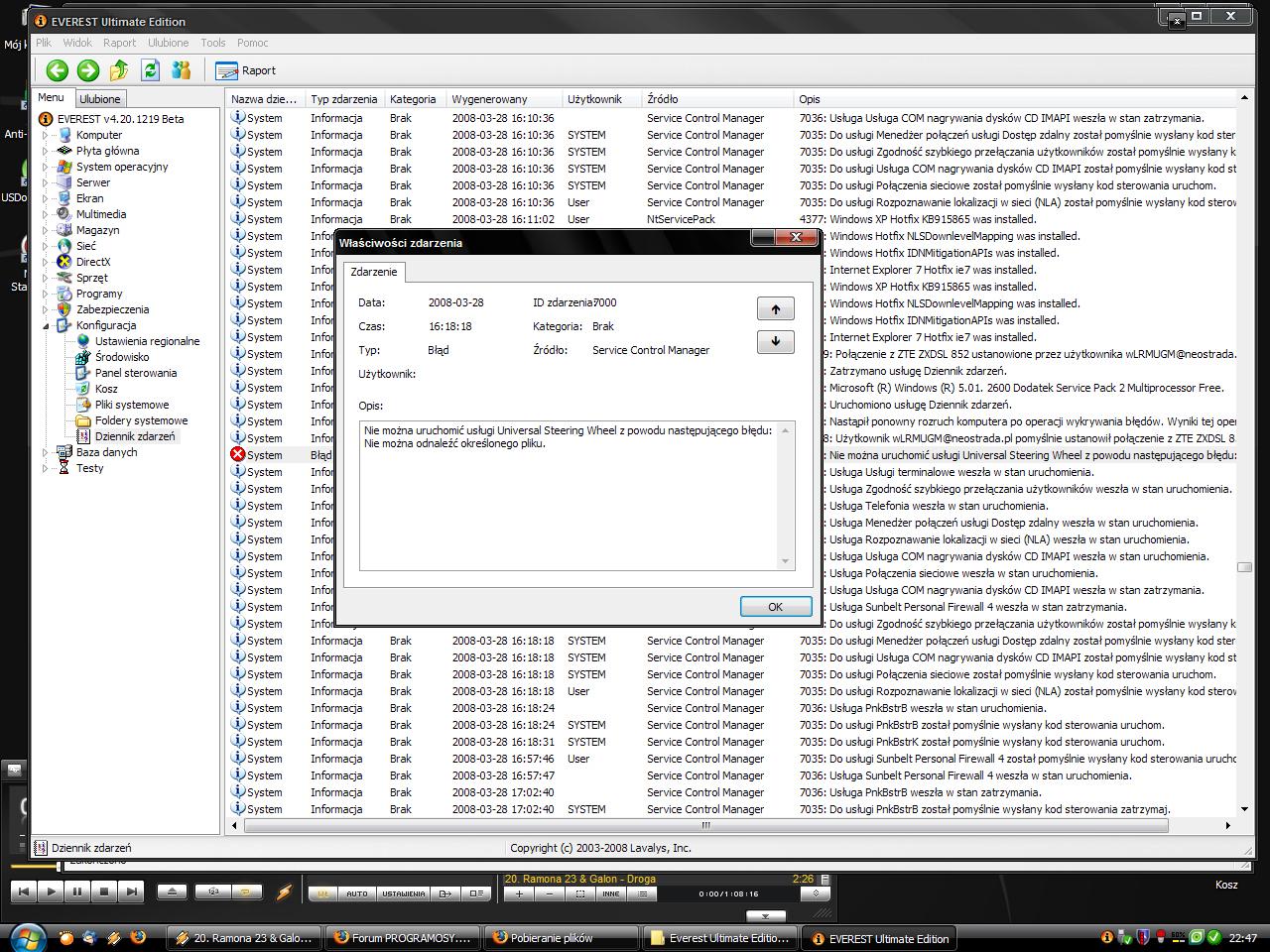Click the folder up-level toolbar icon
The height and width of the screenshot is (952, 1270).
(x=119, y=69)
